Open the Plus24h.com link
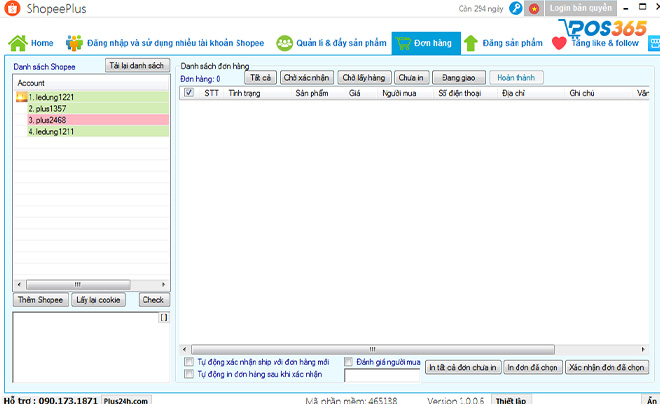Screen dimensions: 660x404 (x=126, y=400)
